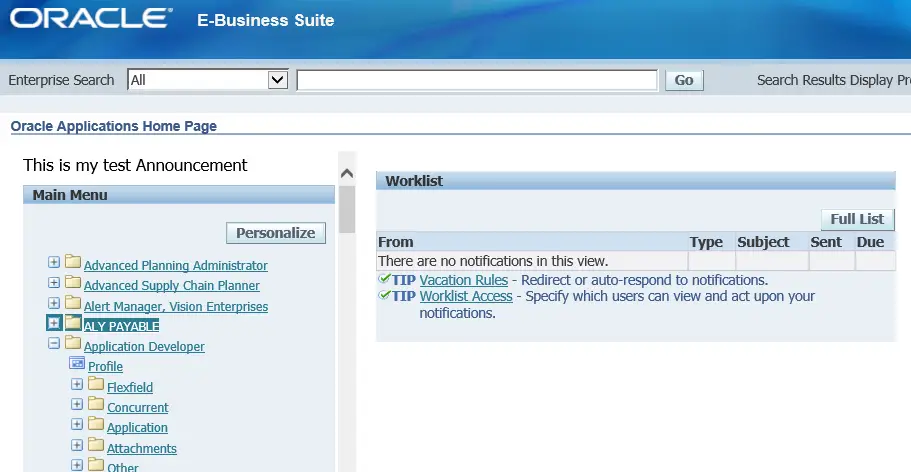Screen dimensions: 911x472
Task: Click Search Results Display text
Action: (834, 80)
